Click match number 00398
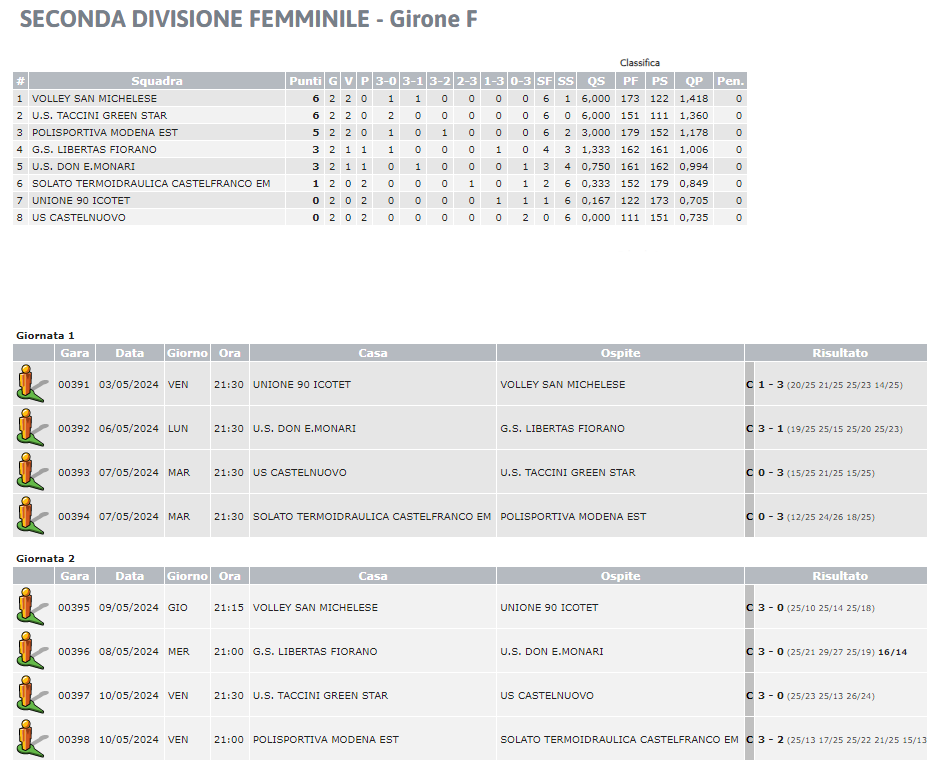The image size is (927, 771). pos(74,739)
